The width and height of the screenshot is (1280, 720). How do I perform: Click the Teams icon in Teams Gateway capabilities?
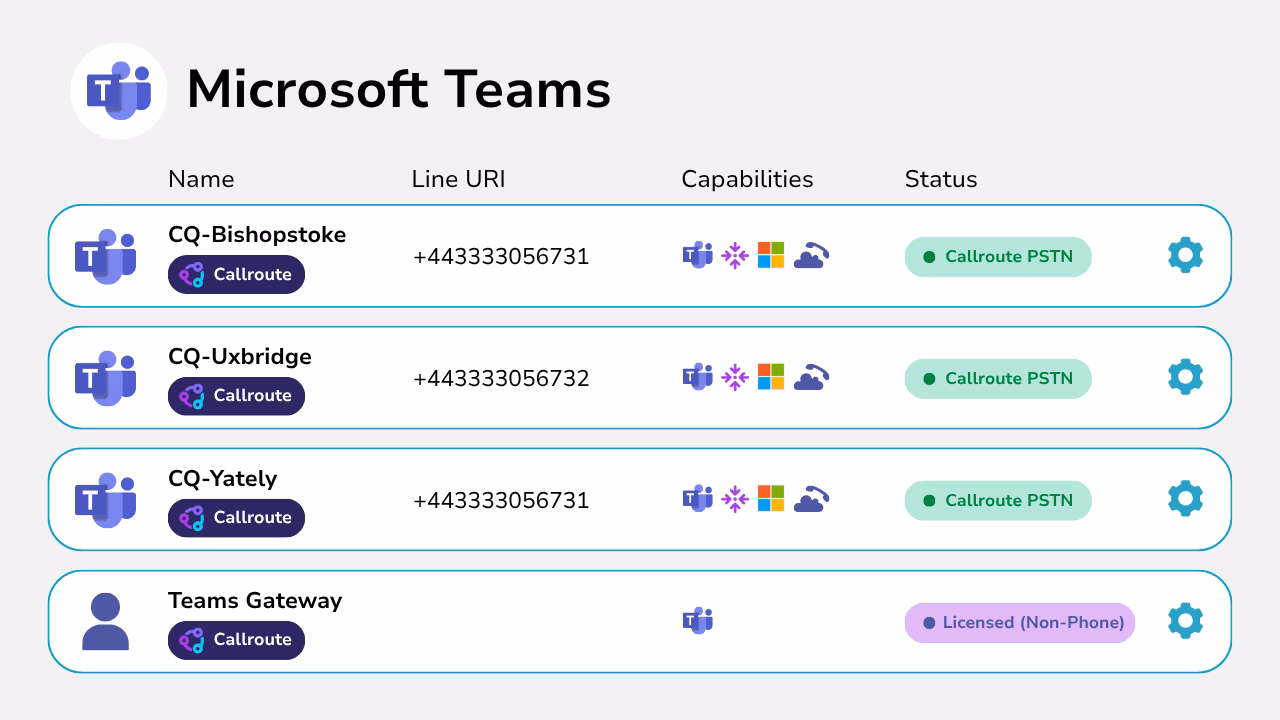pyautogui.click(x=697, y=620)
